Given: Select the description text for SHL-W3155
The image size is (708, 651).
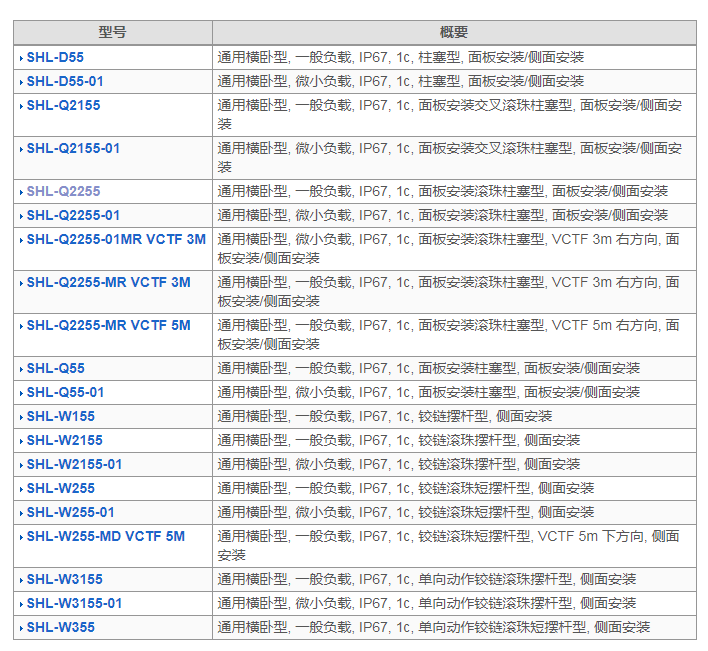Looking at the screenshot, I should [x=427, y=579].
